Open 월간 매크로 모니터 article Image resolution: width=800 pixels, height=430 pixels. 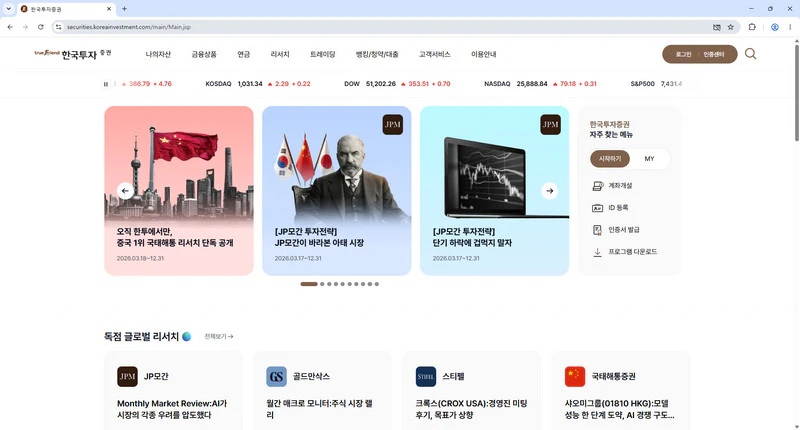319,409
